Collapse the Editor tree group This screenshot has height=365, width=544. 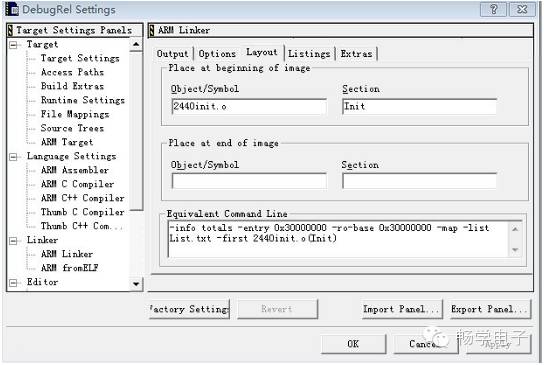click(14, 282)
